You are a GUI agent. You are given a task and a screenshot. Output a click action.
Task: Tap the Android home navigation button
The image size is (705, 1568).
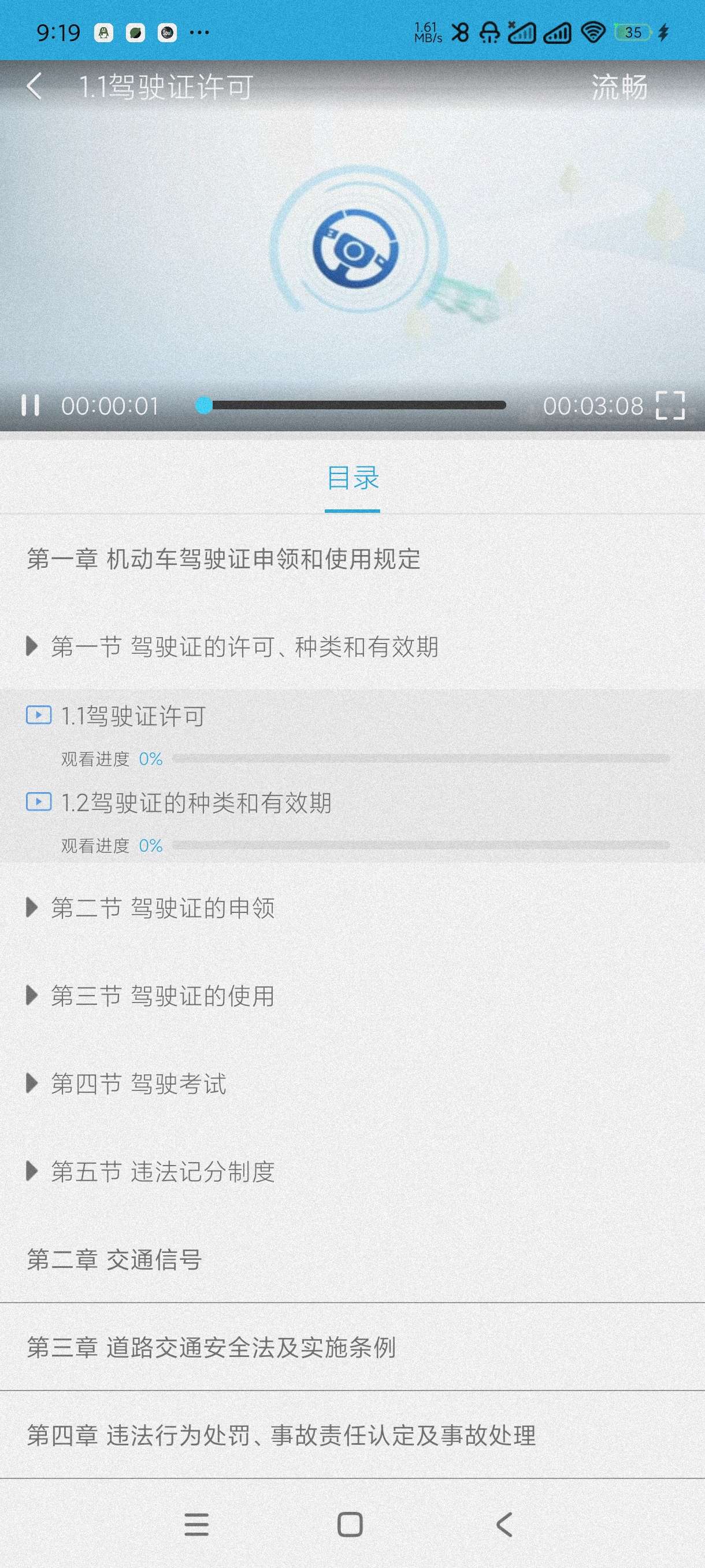pyautogui.click(x=350, y=1525)
